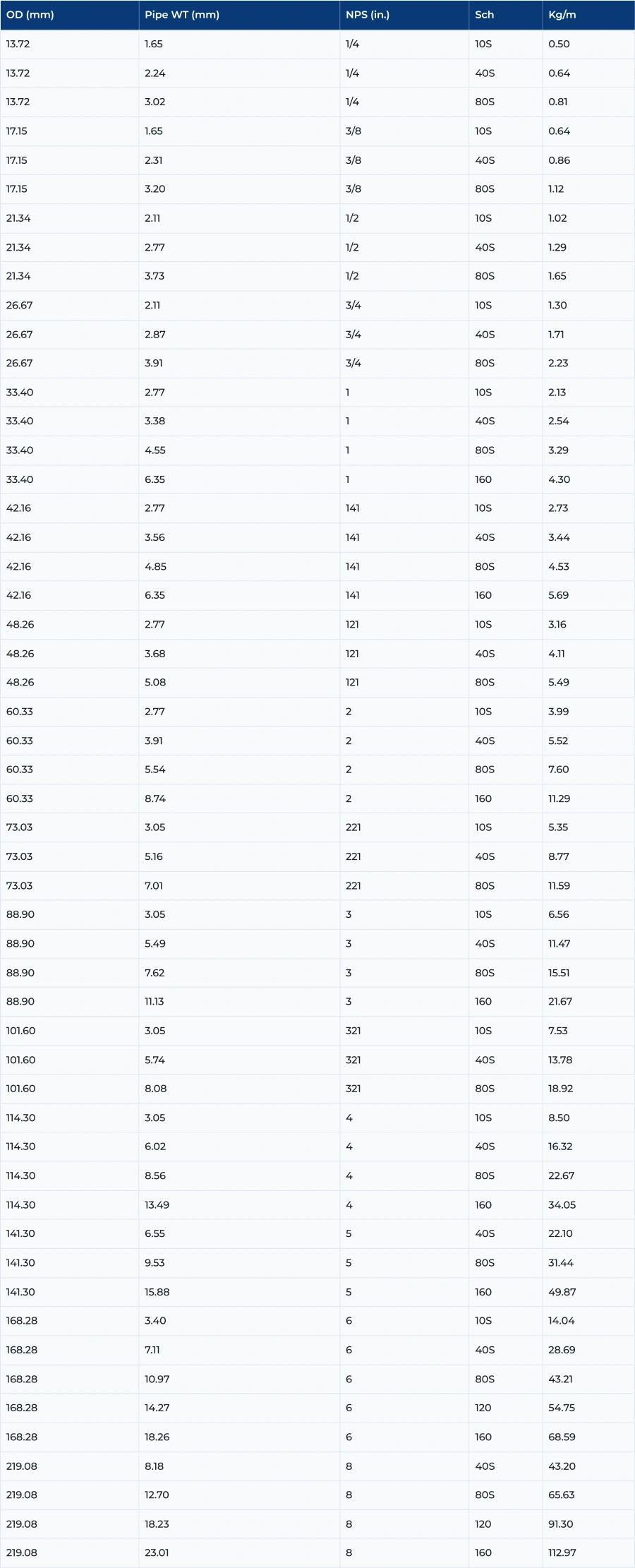Select the 13.49 wall thickness cell

click(157, 1205)
